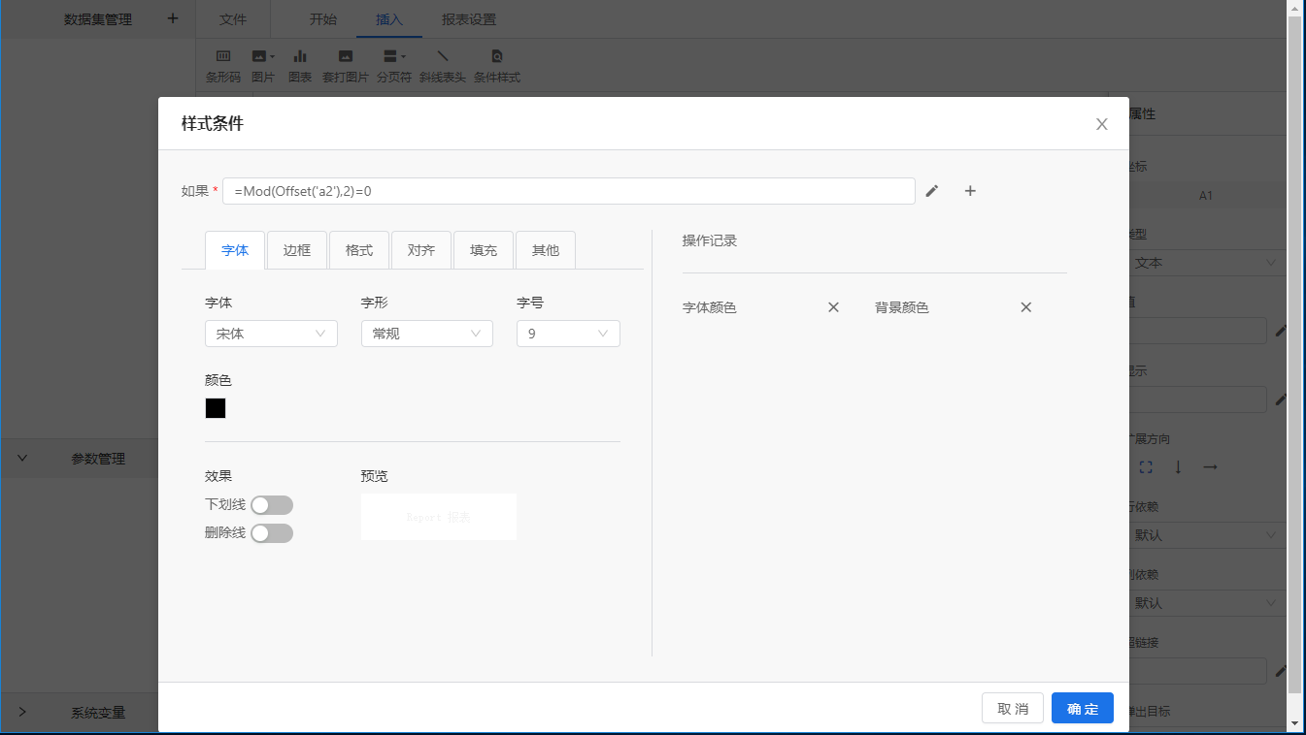Viewport: 1306px width, 735px height.
Task: Click the 条形码 barcode toolbar icon
Action: point(223,65)
